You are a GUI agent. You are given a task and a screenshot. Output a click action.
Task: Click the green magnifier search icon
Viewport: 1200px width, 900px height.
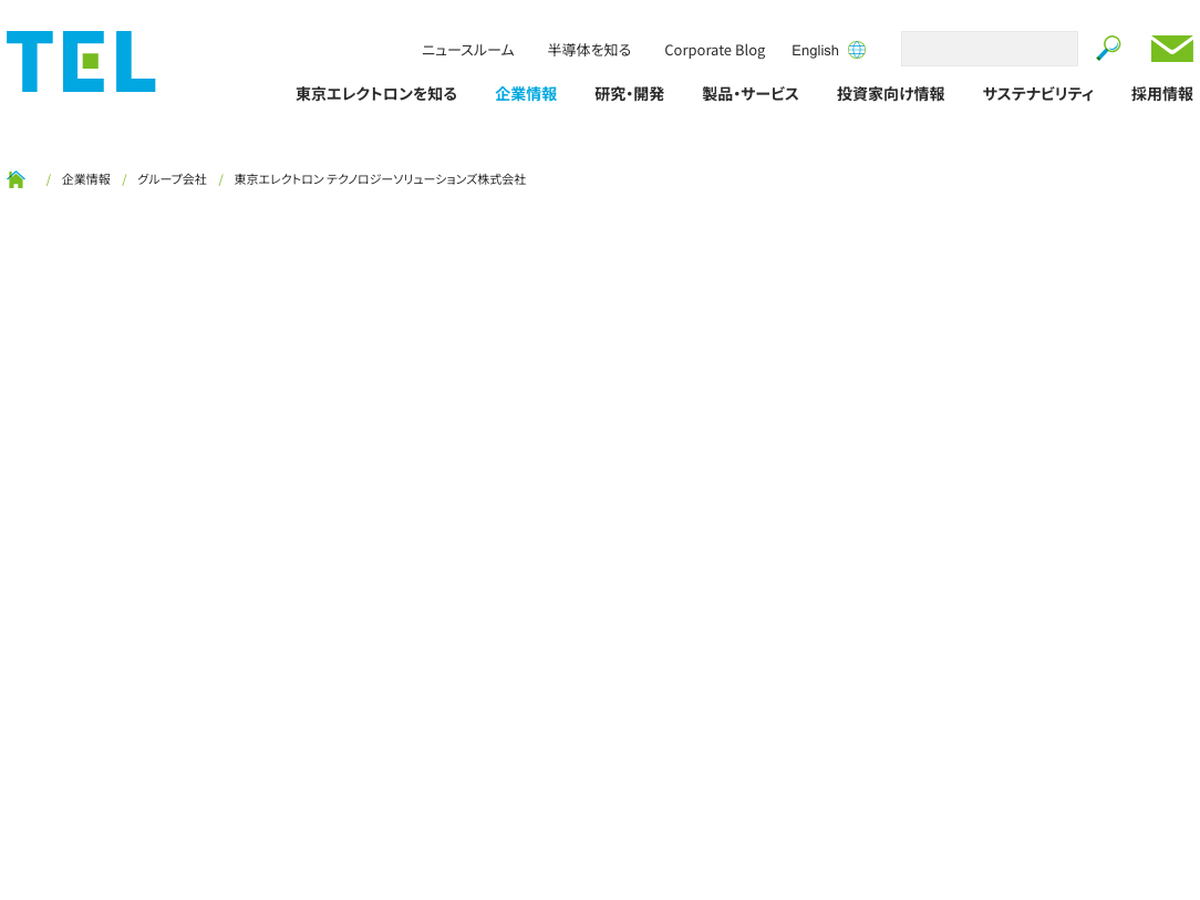(1108, 48)
